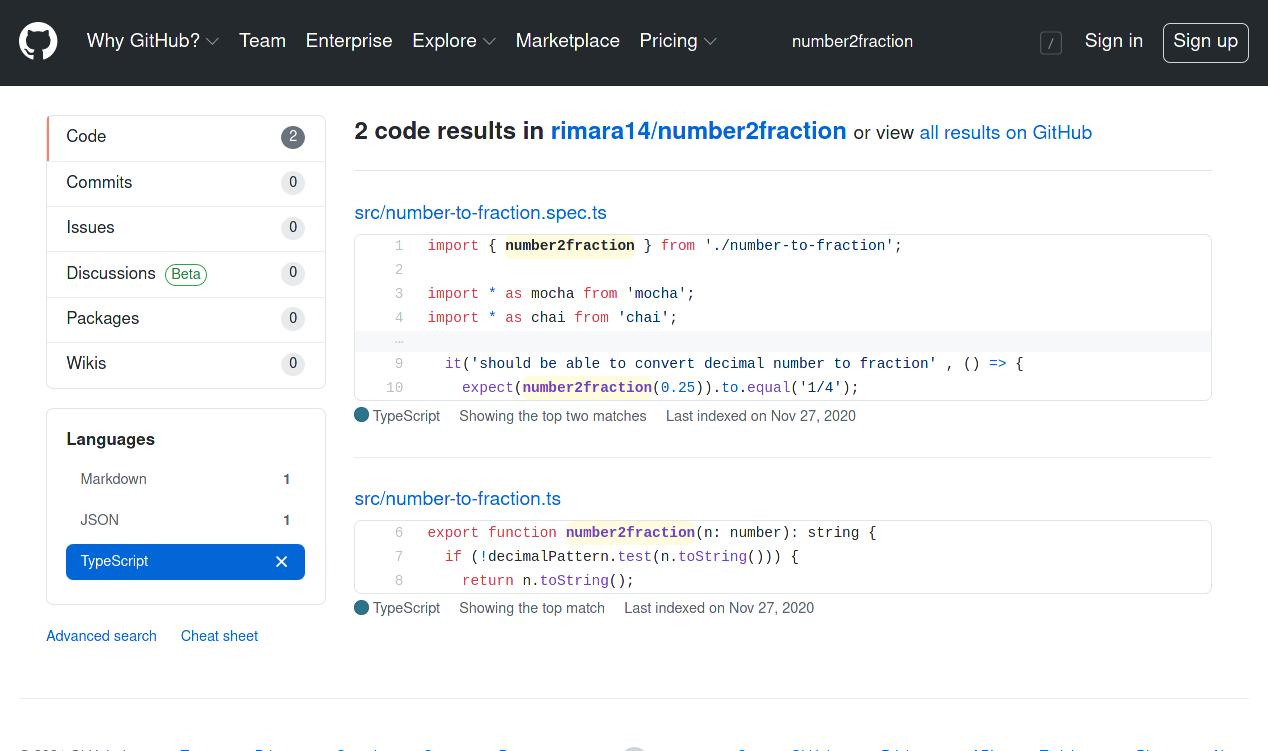Click the Beta badge next to Discussions
The width and height of the screenshot is (1268, 751).
186,274
